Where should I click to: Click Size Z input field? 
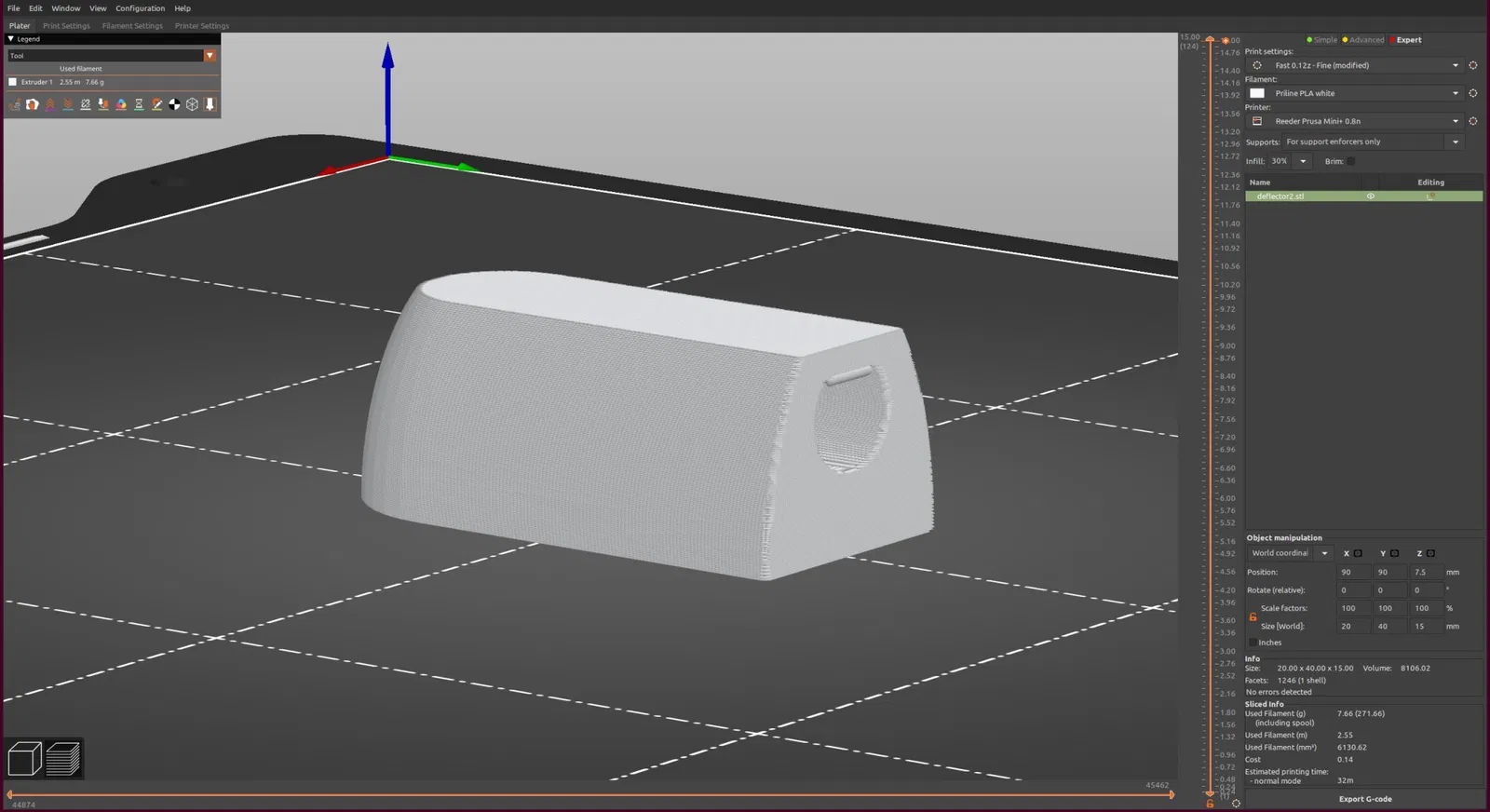point(1427,626)
